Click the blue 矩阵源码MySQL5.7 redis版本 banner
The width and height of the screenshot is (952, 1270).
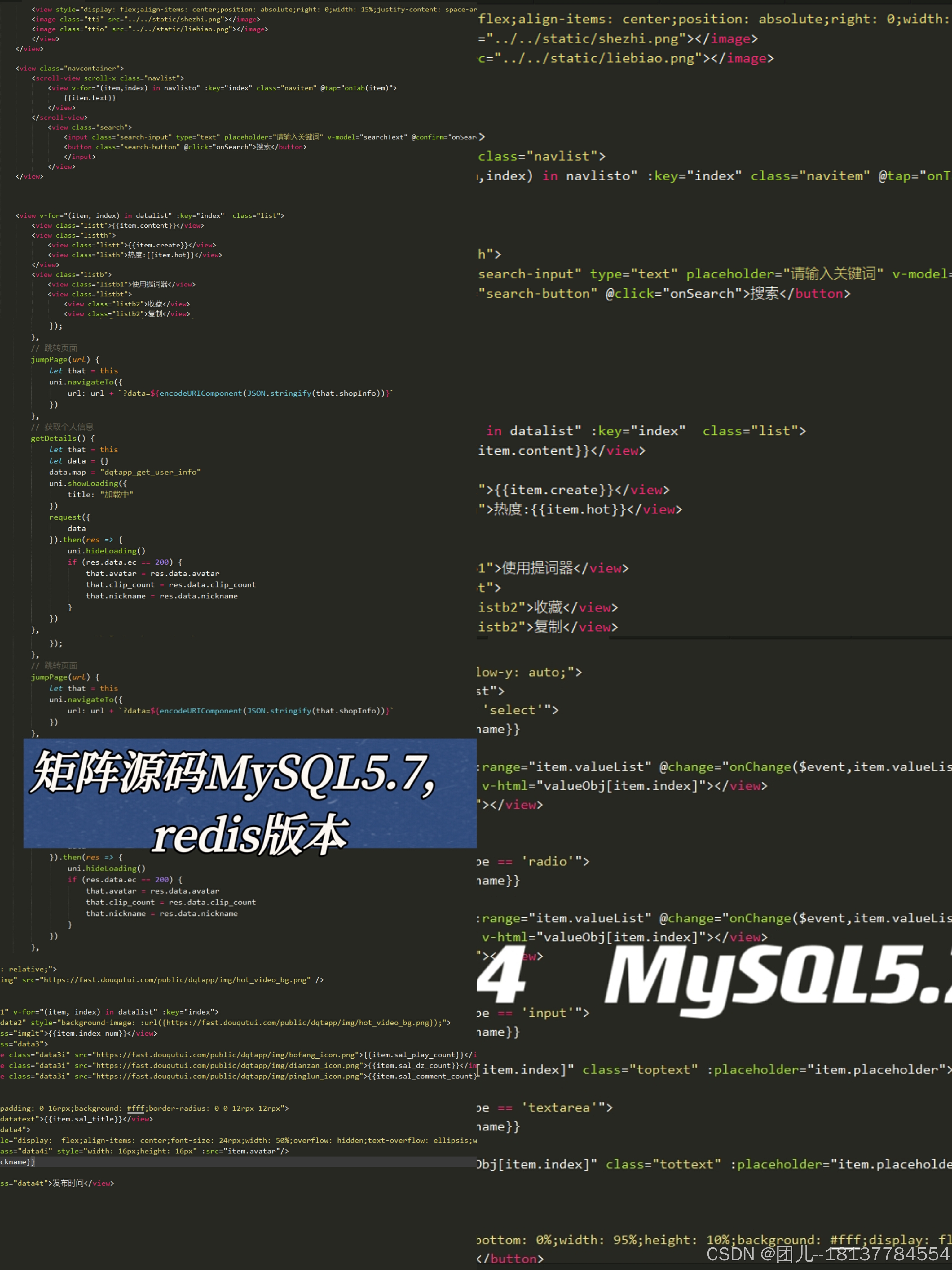(x=249, y=793)
